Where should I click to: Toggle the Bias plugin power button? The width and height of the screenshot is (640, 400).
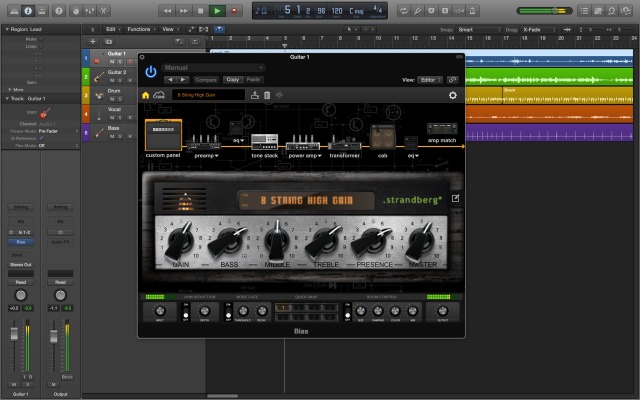(151, 72)
